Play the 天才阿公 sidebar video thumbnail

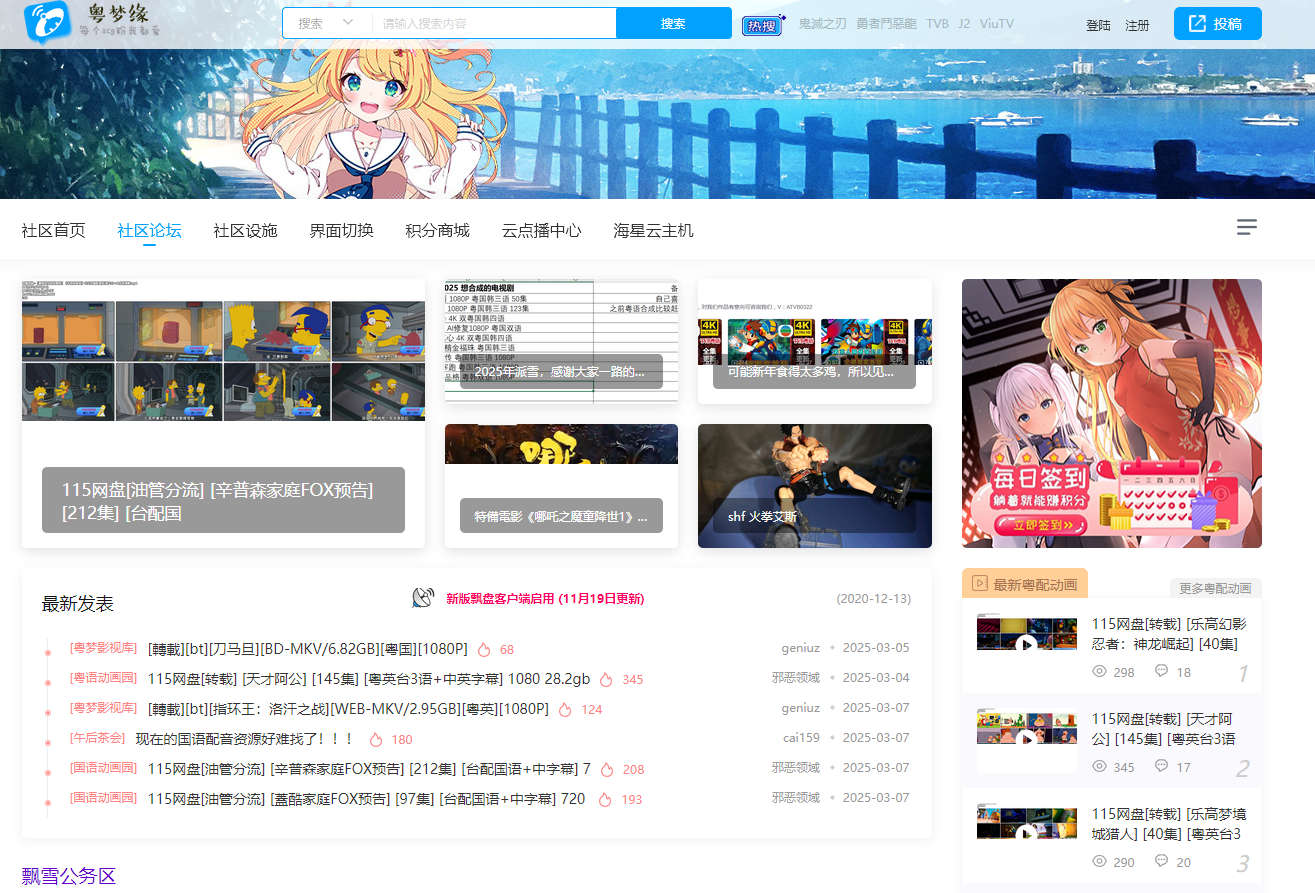click(x=1027, y=739)
